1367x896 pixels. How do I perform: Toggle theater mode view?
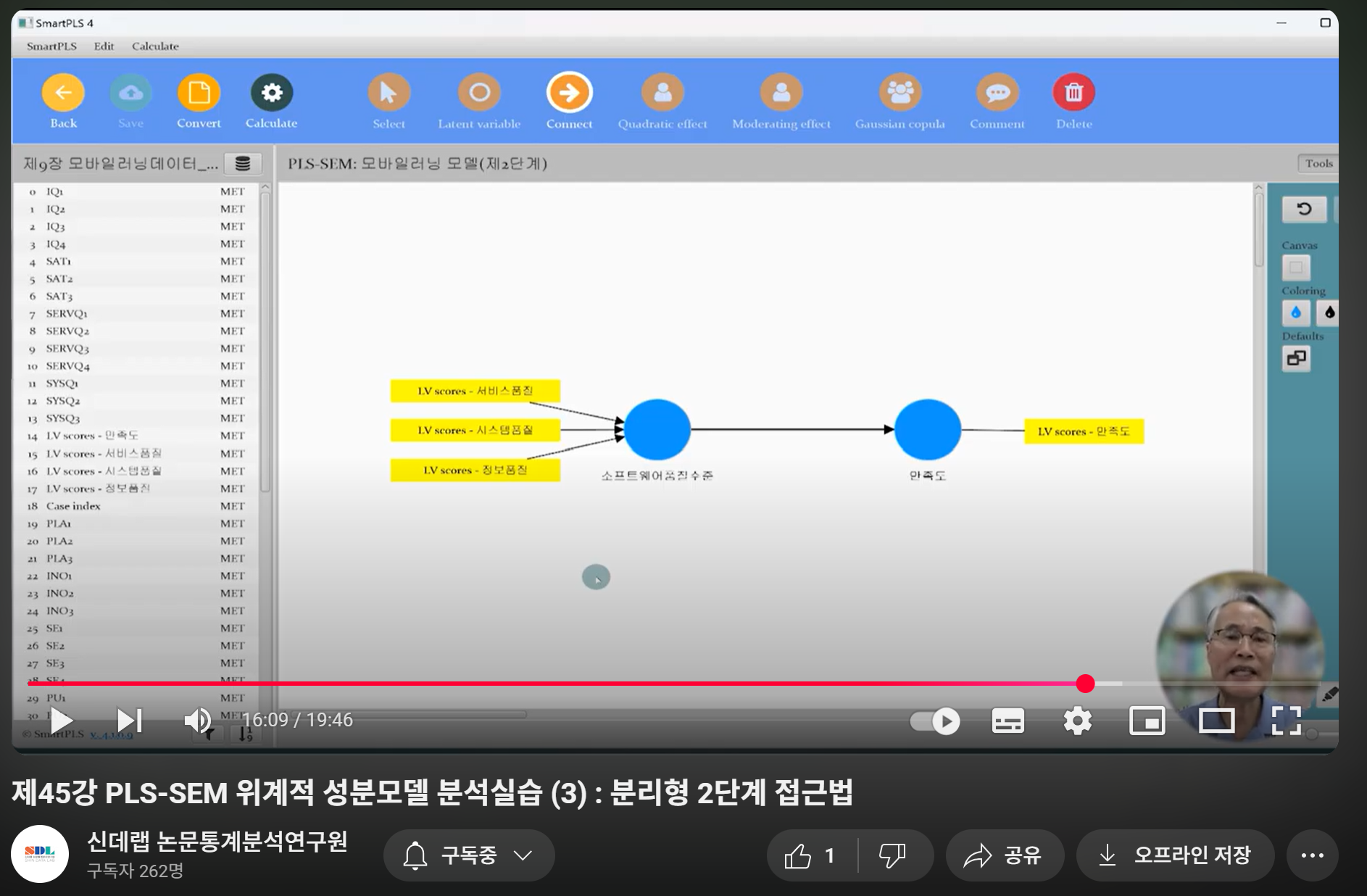point(1217,721)
